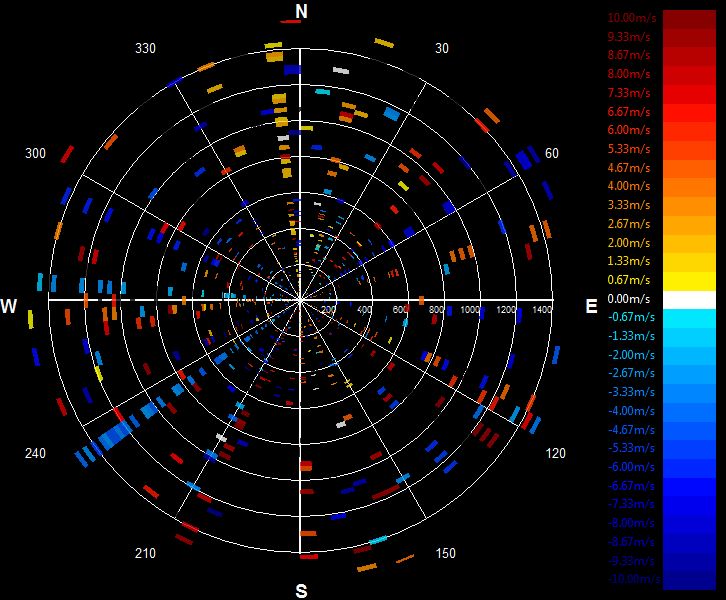Click the 0.67m/s legend label
This screenshot has height=600, width=726.
(x=629, y=280)
